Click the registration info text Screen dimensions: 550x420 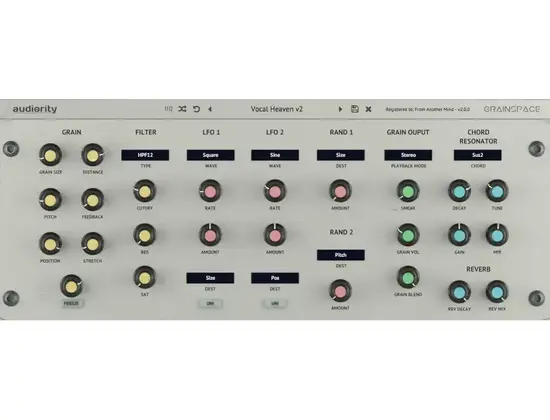(428, 109)
